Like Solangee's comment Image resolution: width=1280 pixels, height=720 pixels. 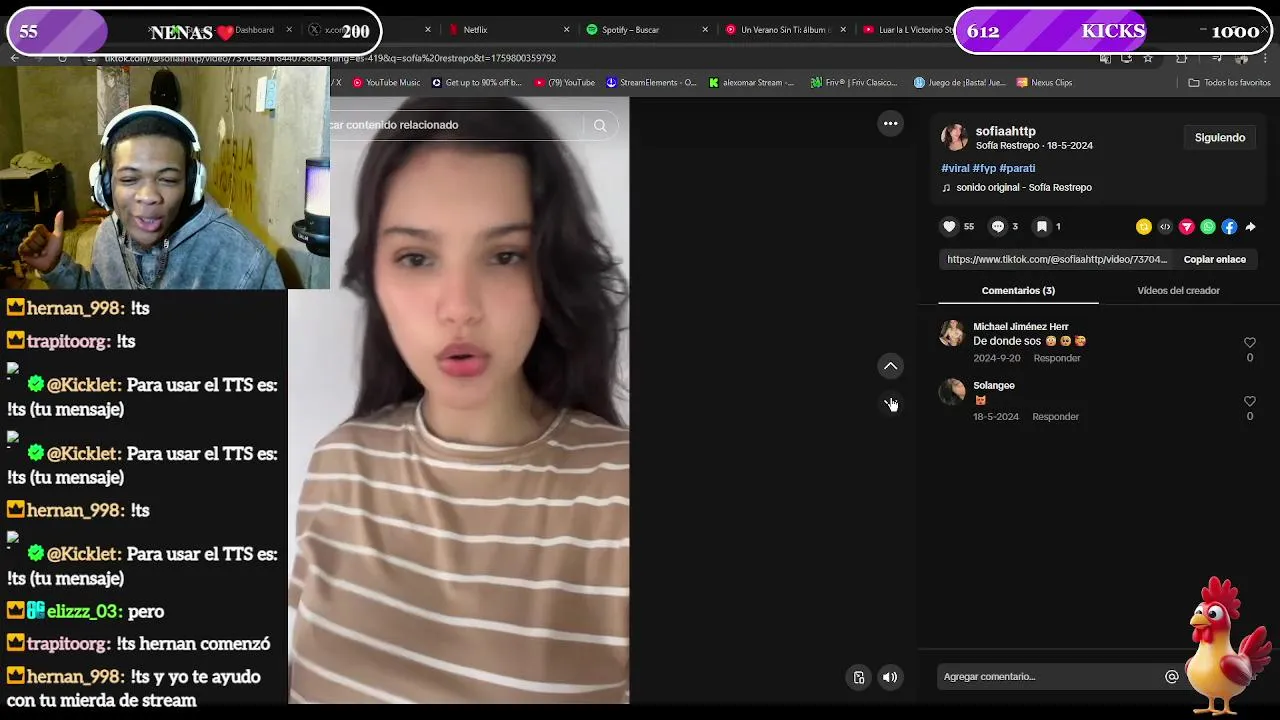1249,401
